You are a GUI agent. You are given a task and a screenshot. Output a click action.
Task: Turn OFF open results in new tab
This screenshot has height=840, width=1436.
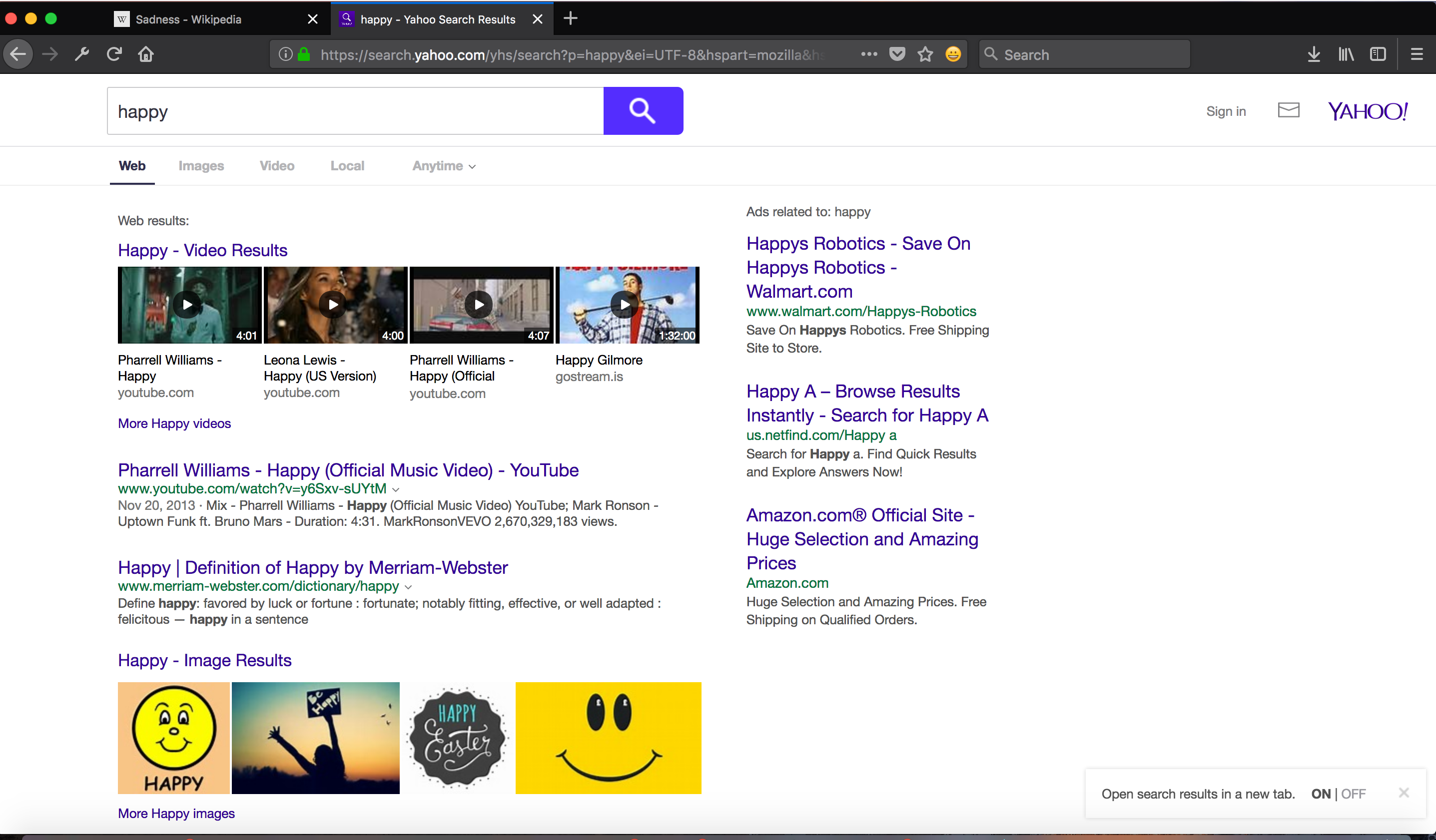1354,793
